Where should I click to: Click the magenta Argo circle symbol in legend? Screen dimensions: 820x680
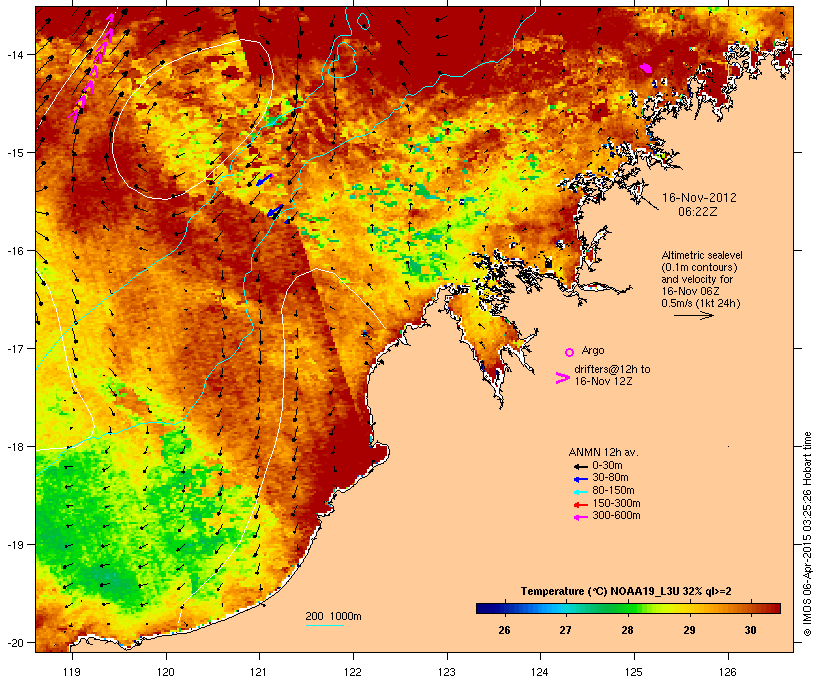[569, 352]
